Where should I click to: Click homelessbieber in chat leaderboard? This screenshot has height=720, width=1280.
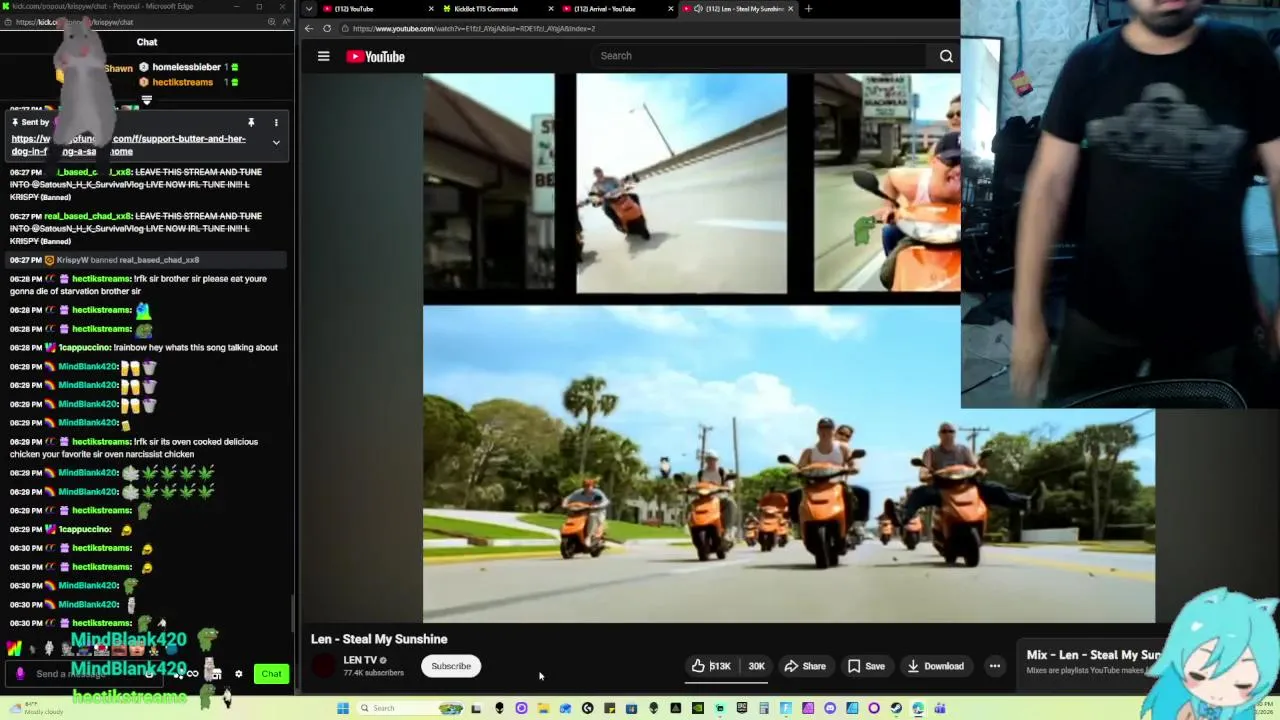pos(186,67)
